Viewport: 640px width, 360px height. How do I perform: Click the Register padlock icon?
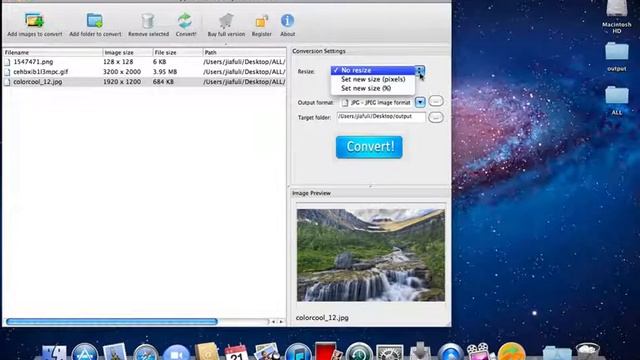click(x=262, y=21)
